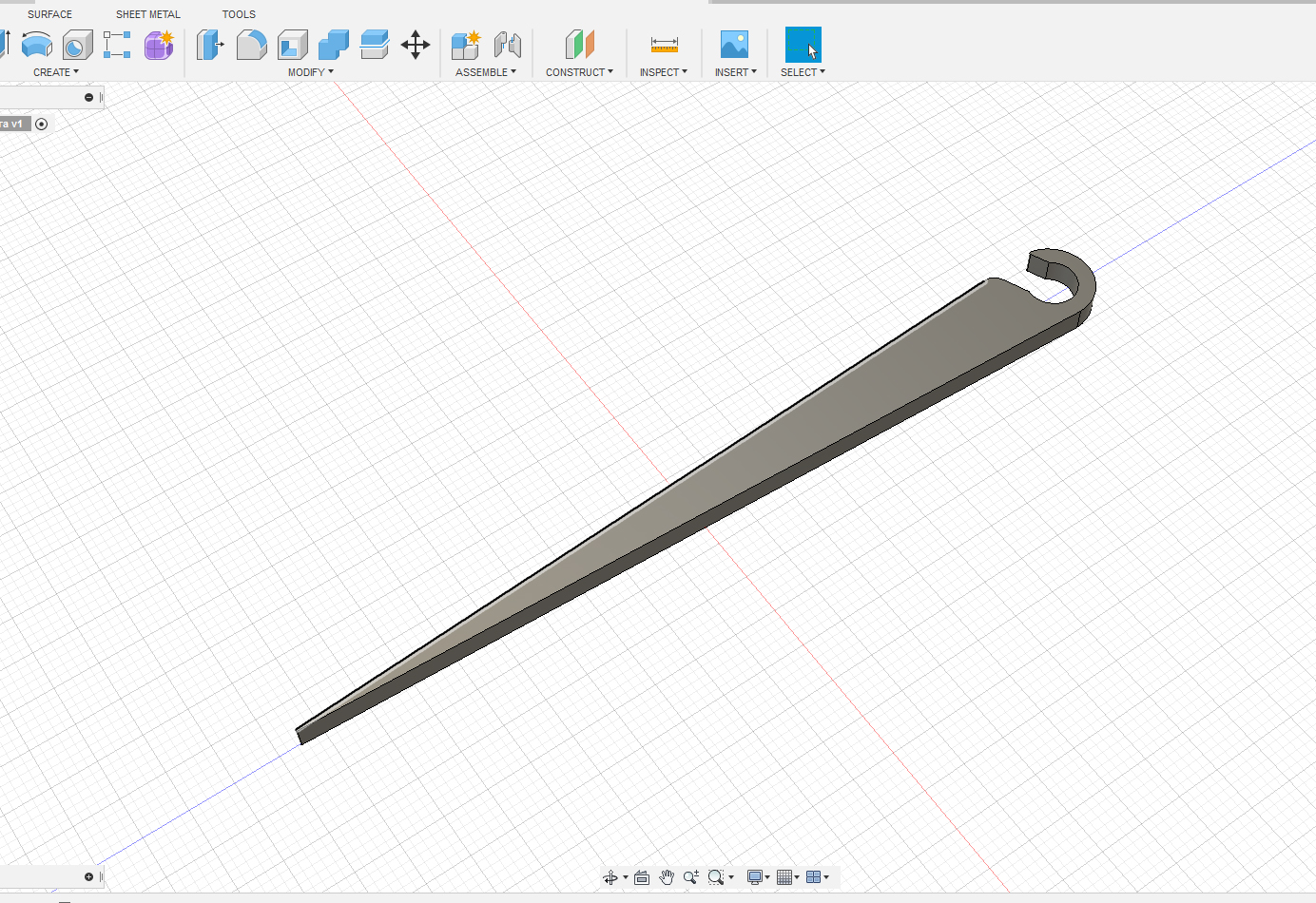
Task: Click the Viewports layout icon
Action: click(x=813, y=877)
